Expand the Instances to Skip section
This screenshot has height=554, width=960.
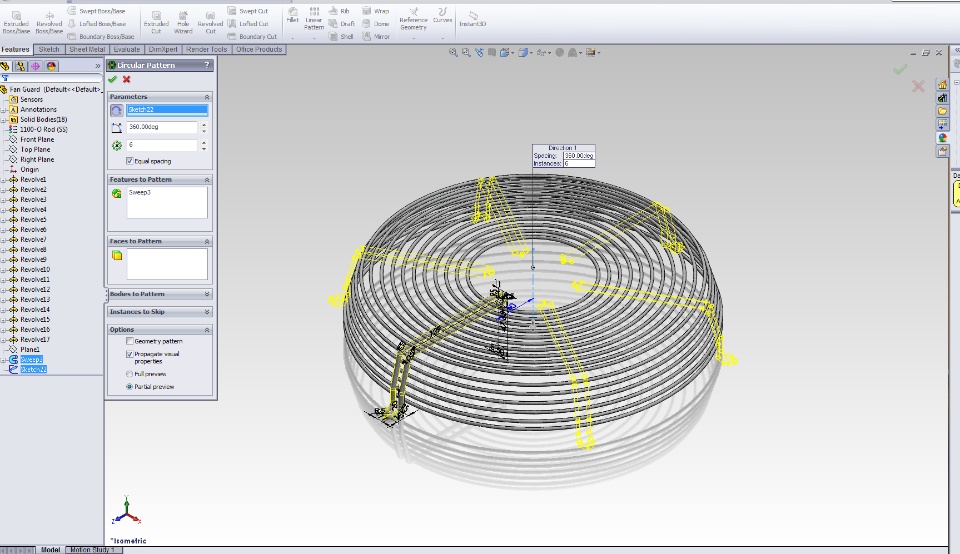tap(207, 312)
